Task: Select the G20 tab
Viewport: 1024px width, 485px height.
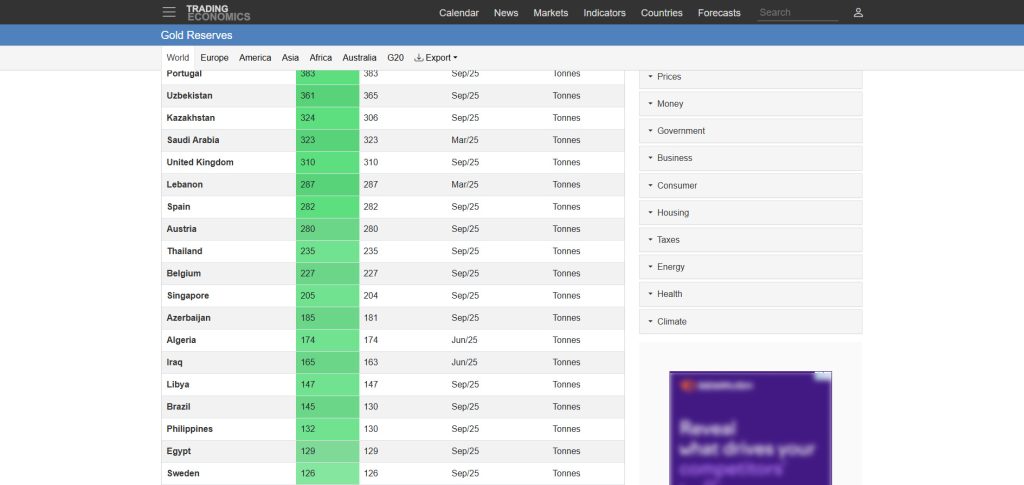Action: click(395, 58)
